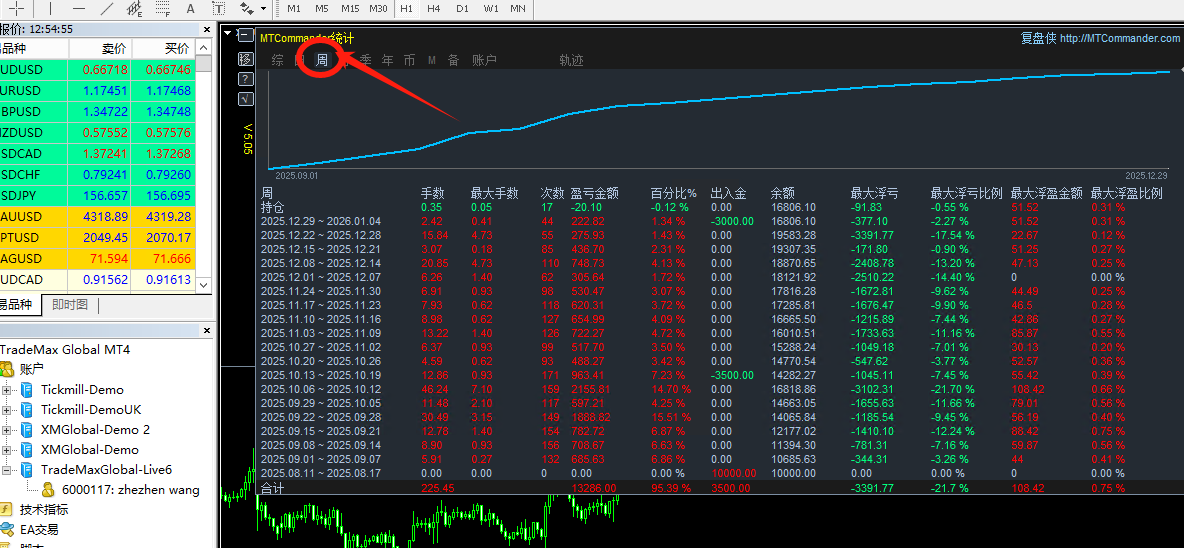
Task: Open the M statistics tab
Action: tap(432, 60)
